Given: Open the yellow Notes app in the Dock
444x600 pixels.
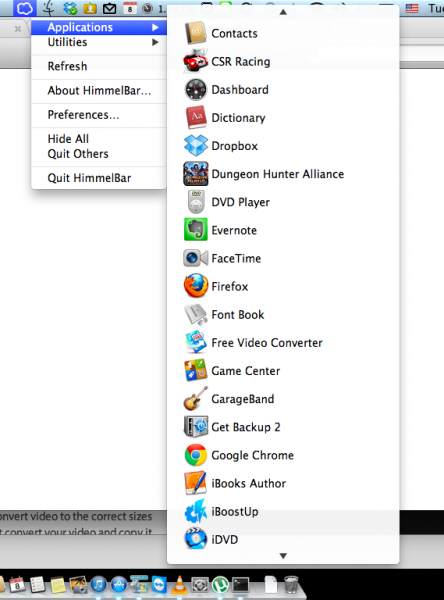Looking at the screenshot, I should [58, 585].
